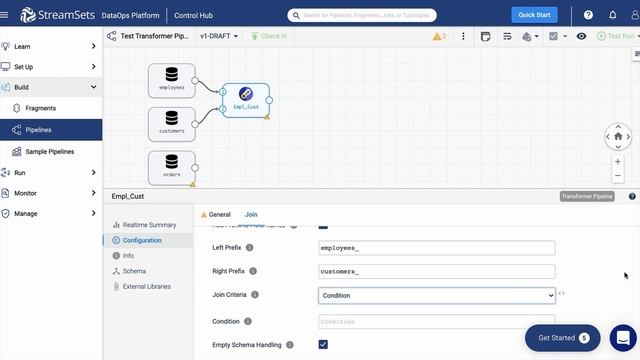The width and height of the screenshot is (640, 360).
Task: Click the StreamSets logo
Action: [57, 15]
